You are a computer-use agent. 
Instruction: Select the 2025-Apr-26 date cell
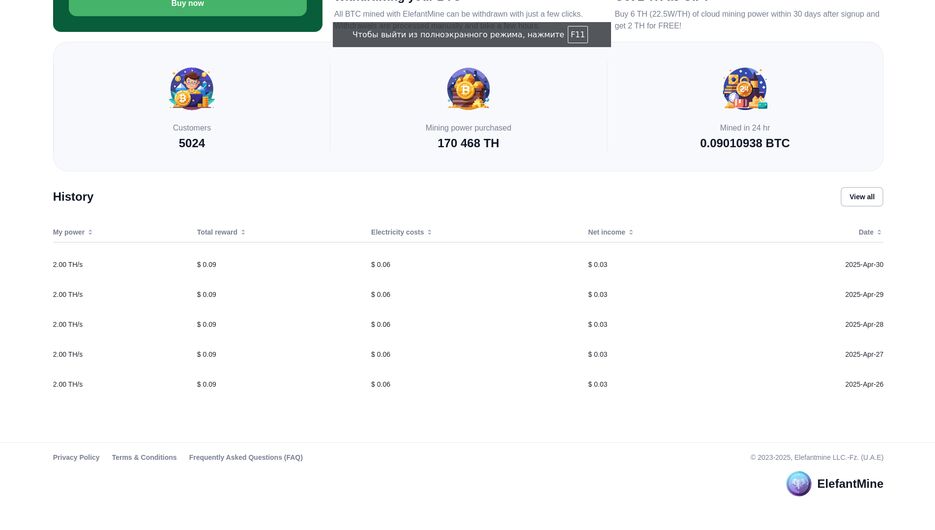(x=863, y=385)
